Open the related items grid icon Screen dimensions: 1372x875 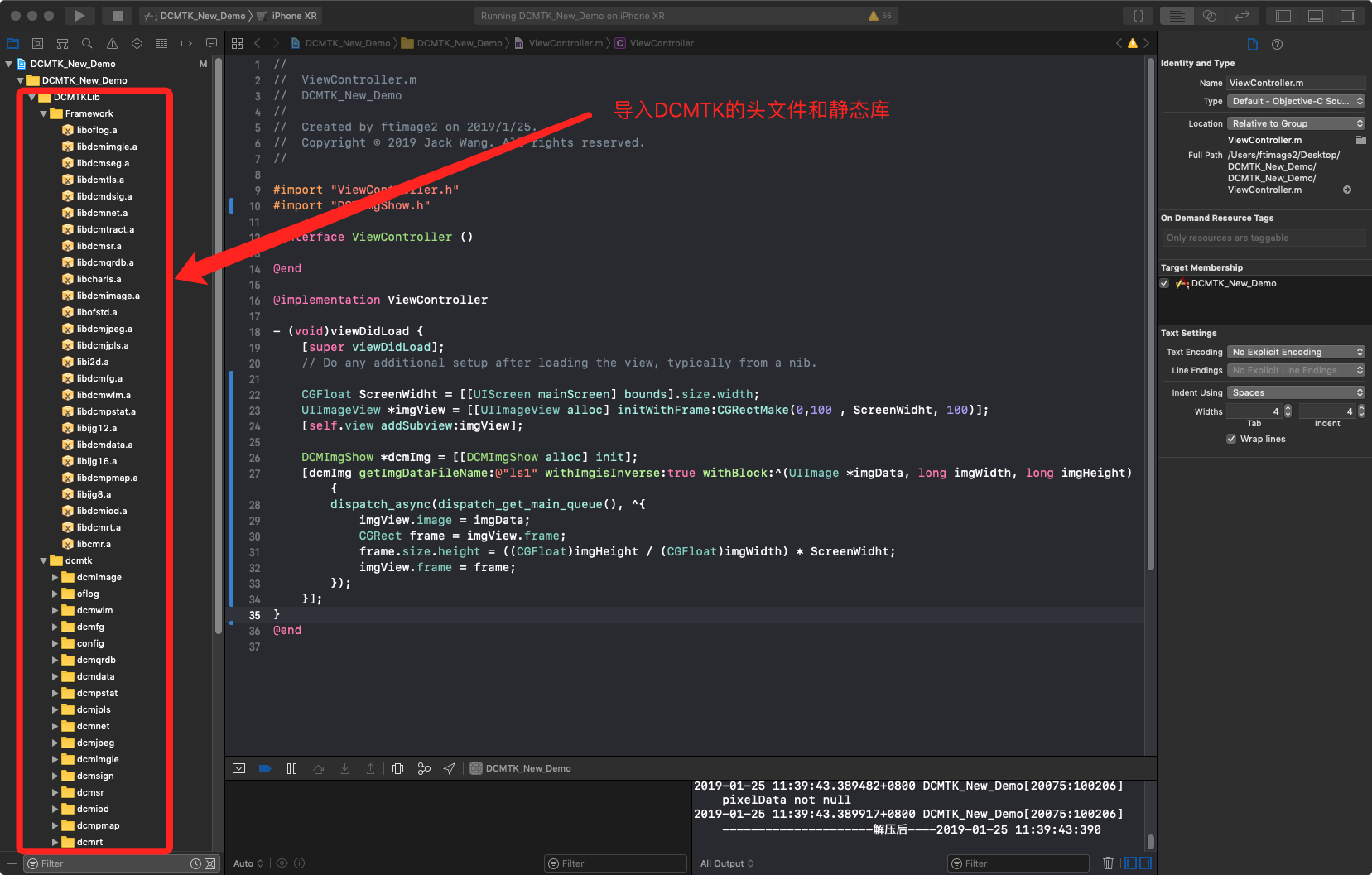pyautogui.click(x=238, y=43)
